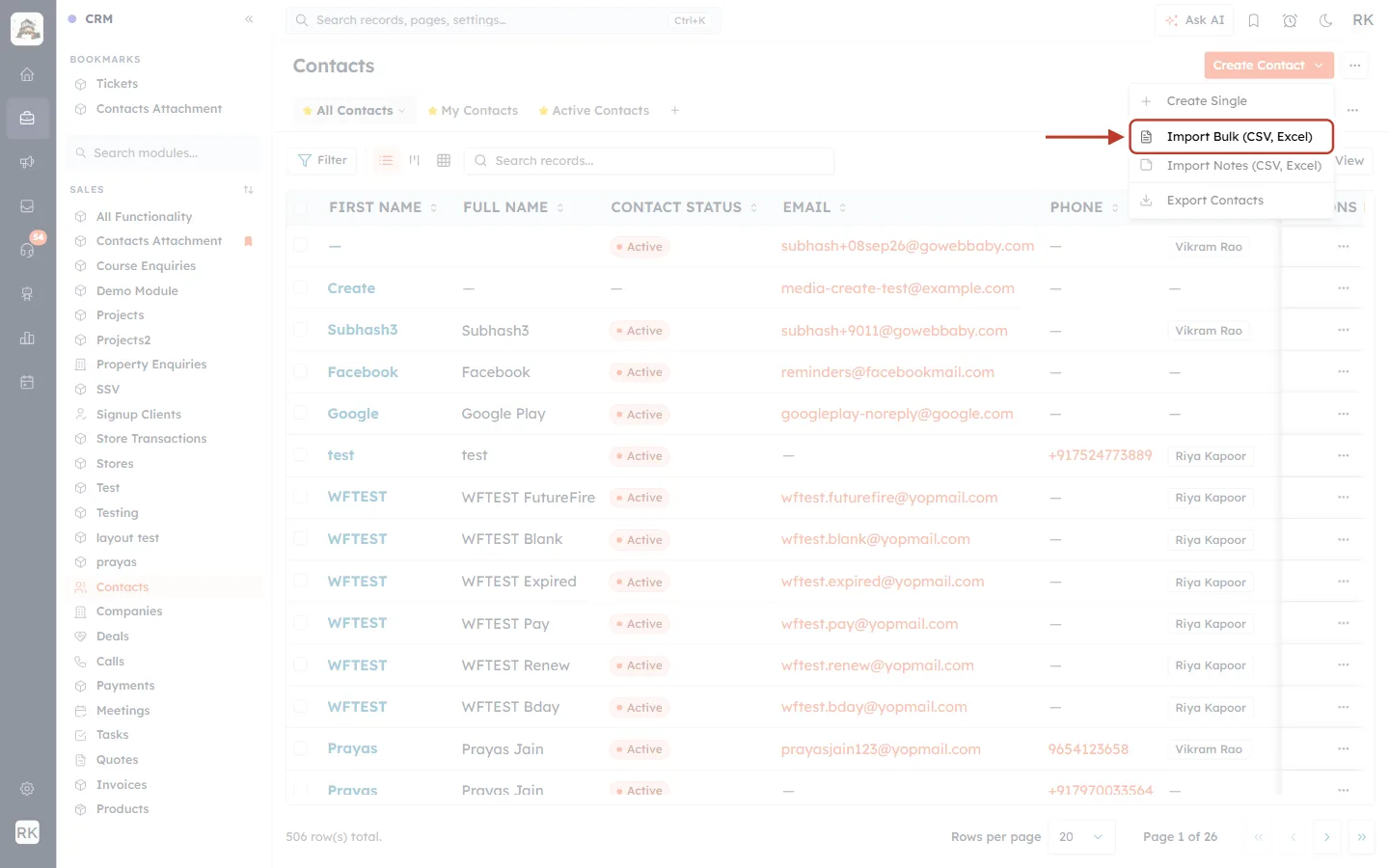Open rows per page dropdown
The width and height of the screenshot is (1389, 868).
[x=1082, y=837]
